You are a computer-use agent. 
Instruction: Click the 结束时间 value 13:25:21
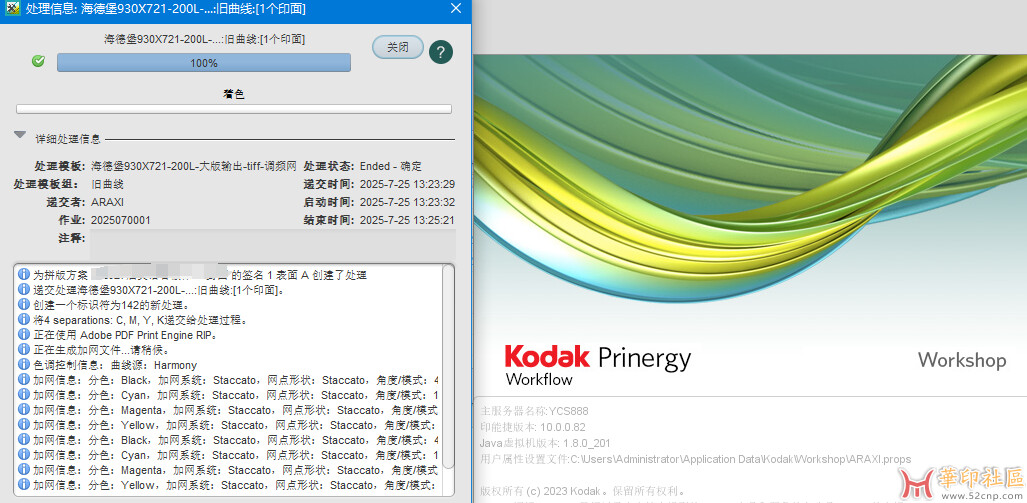407,220
